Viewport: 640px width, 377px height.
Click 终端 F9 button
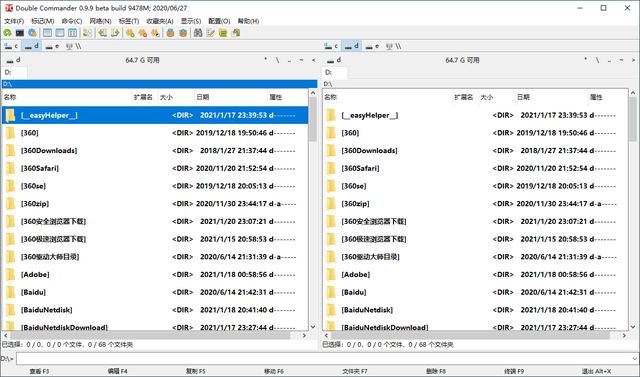tap(514, 371)
